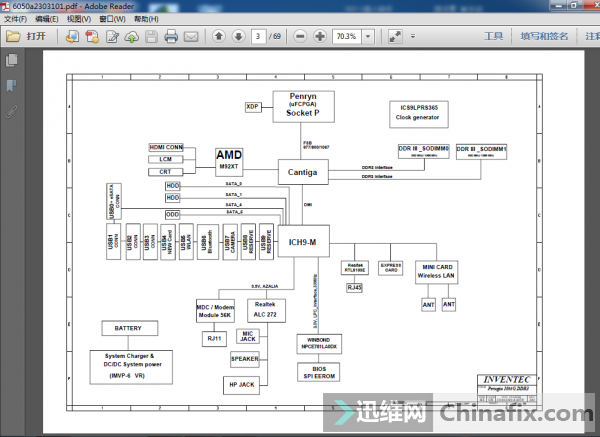Image resolution: width=600 pixels, height=437 pixels.
Task: Go to next page arrow
Action: [238, 36]
